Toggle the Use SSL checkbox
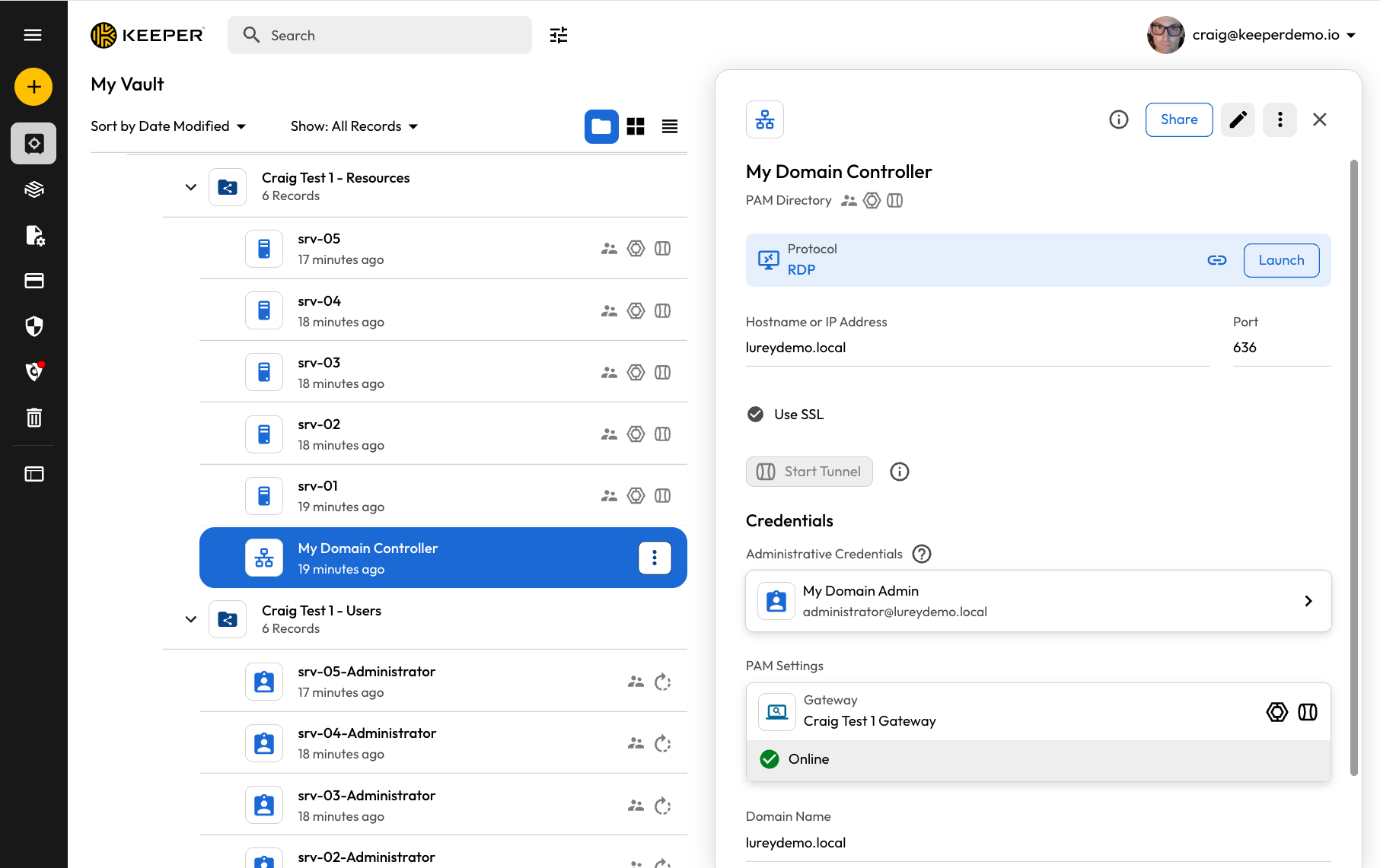 click(755, 415)
